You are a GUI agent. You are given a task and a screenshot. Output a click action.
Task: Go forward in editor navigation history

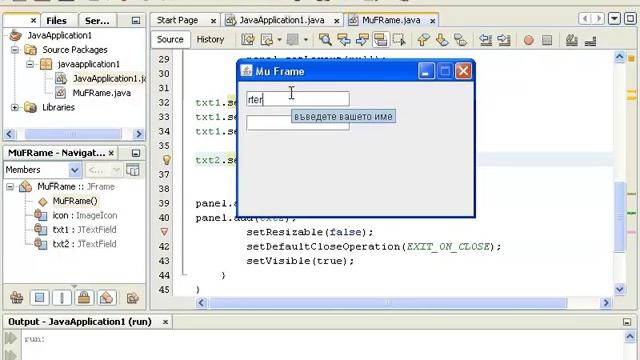(292, 40)
